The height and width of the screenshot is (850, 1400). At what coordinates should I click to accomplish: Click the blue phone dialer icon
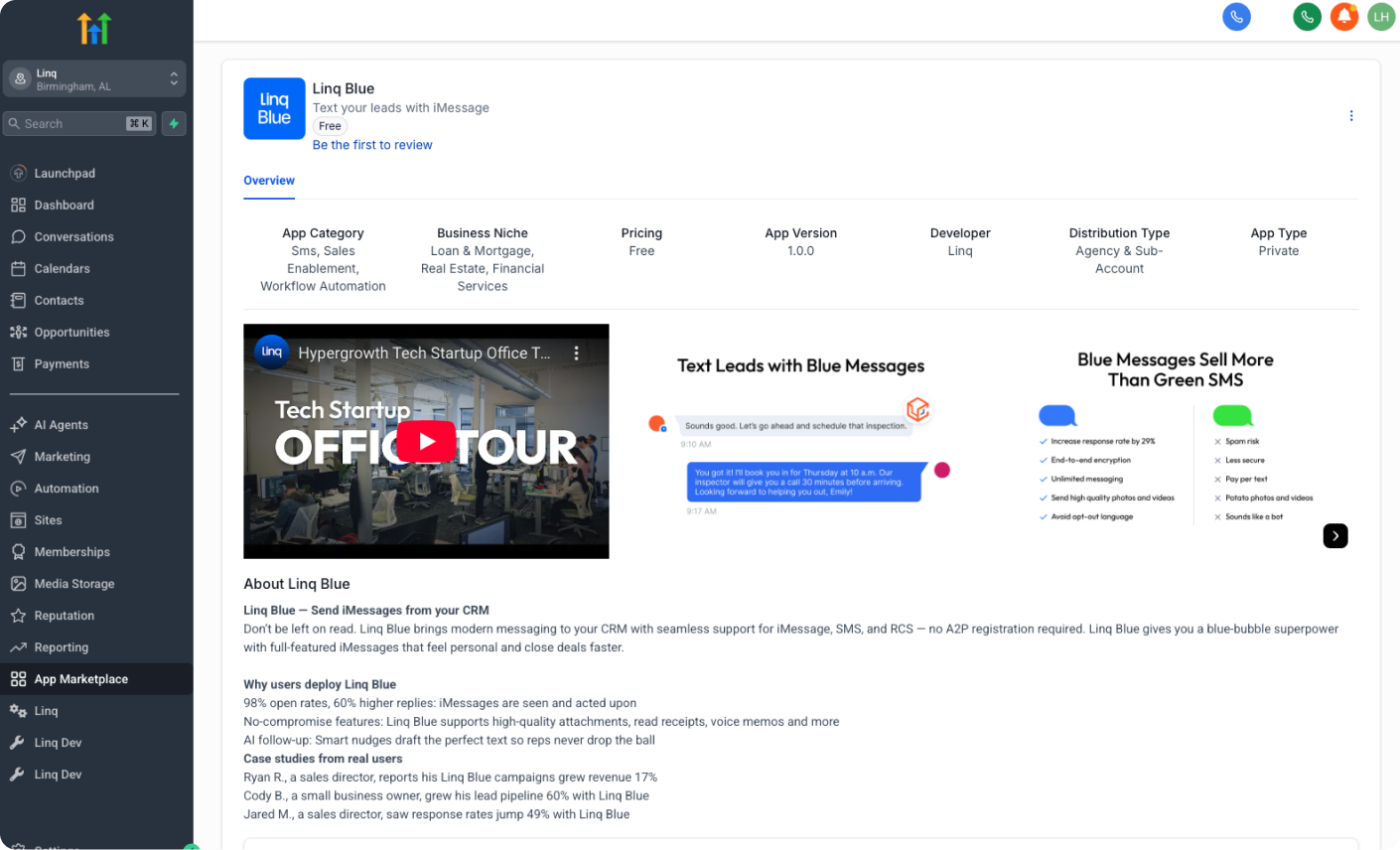1236,17
